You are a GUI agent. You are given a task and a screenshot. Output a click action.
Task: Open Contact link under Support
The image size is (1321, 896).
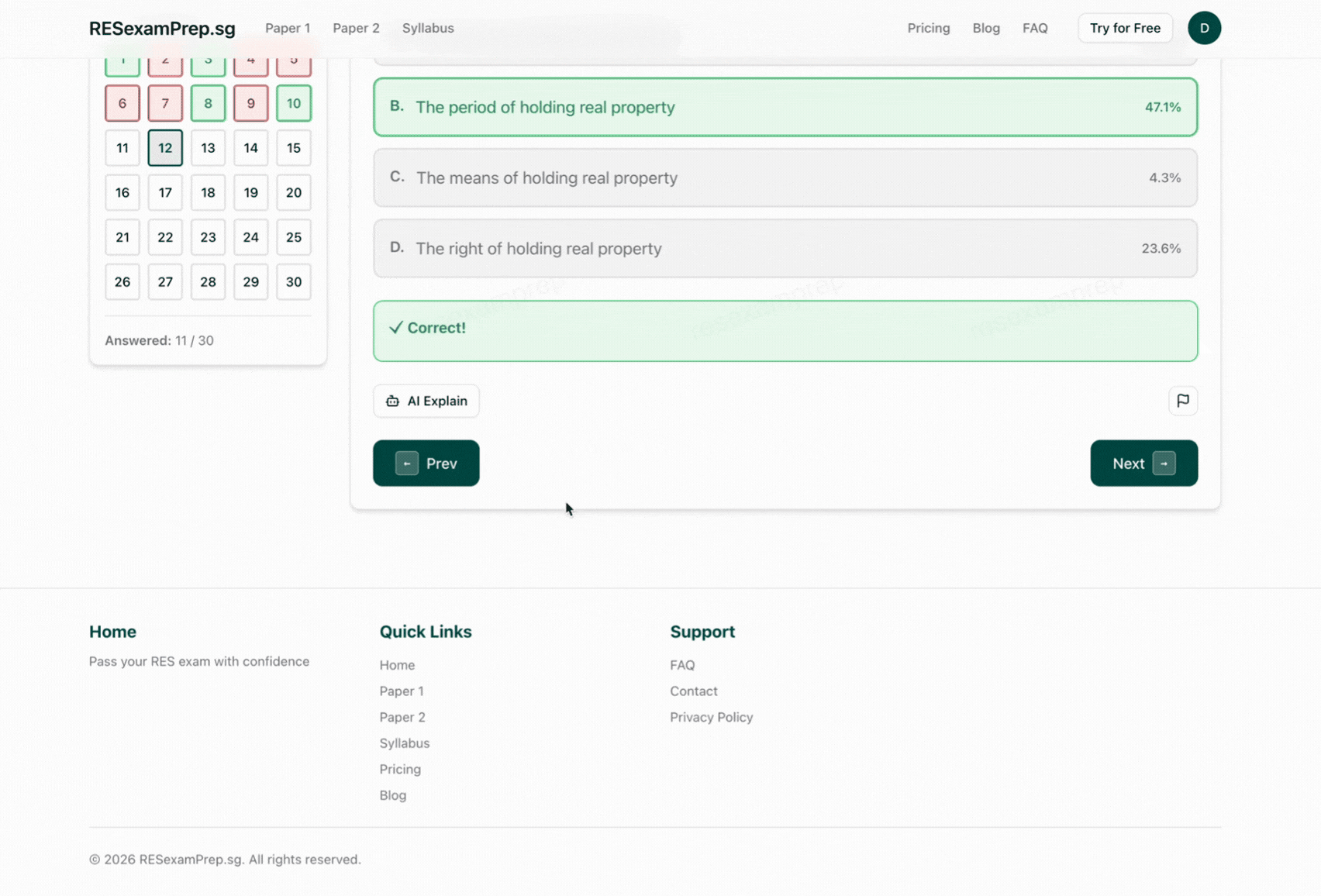click(x=693, y=691)
